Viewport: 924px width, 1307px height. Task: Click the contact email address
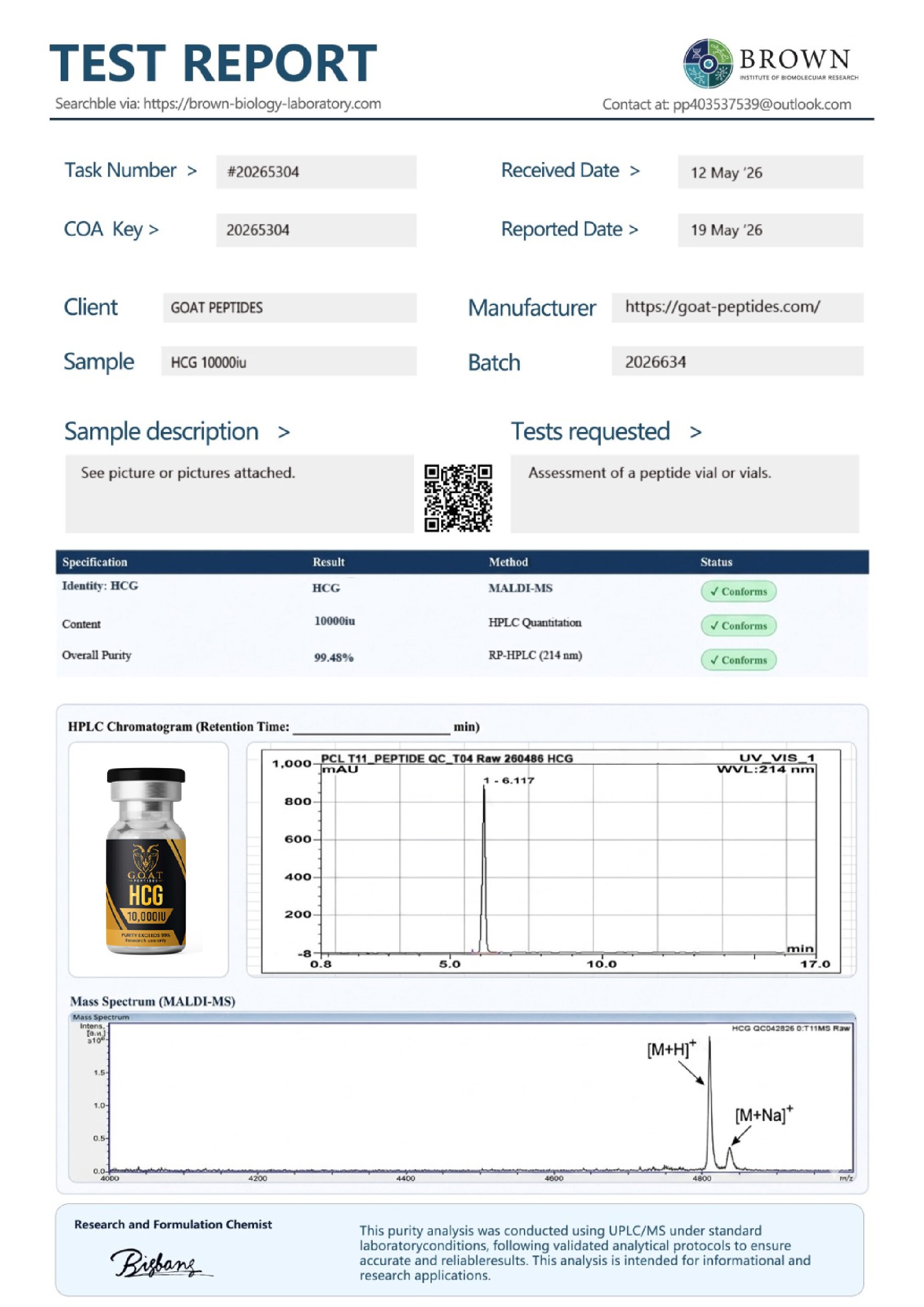(762, 104)
